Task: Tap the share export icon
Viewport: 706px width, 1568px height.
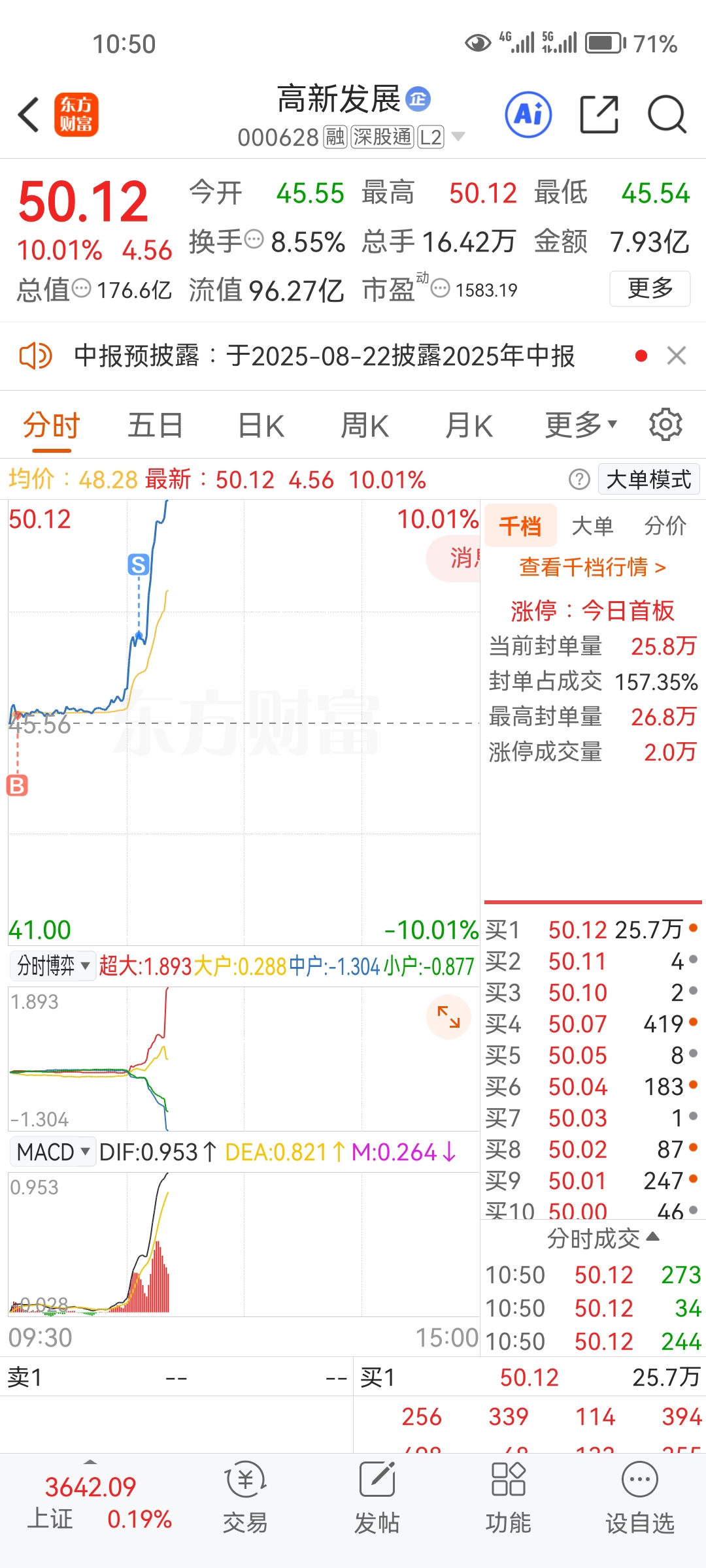Action: pos(599,114)
